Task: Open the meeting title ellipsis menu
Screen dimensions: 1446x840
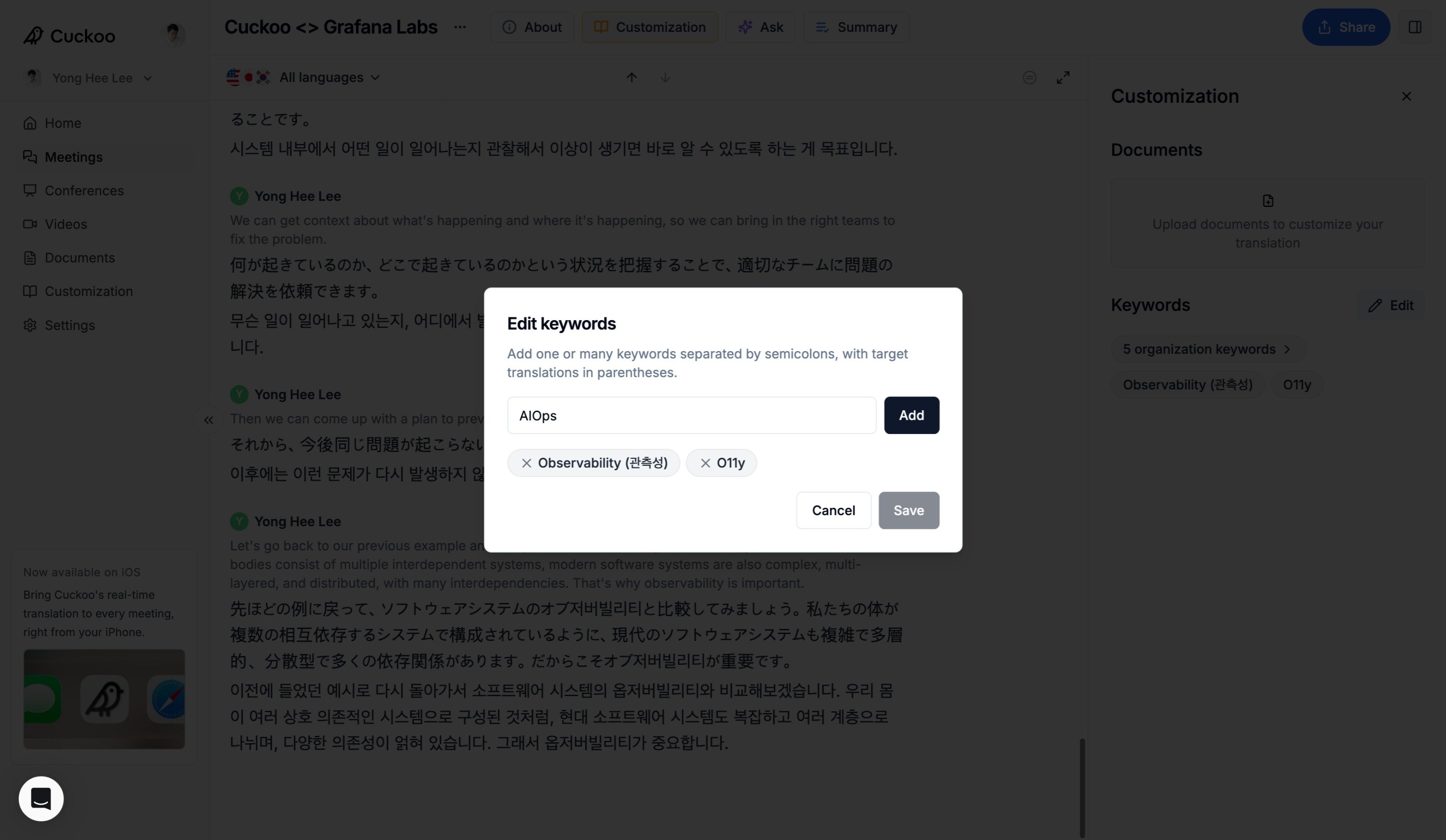Action: pyautogui.click(x=460, y=27)
